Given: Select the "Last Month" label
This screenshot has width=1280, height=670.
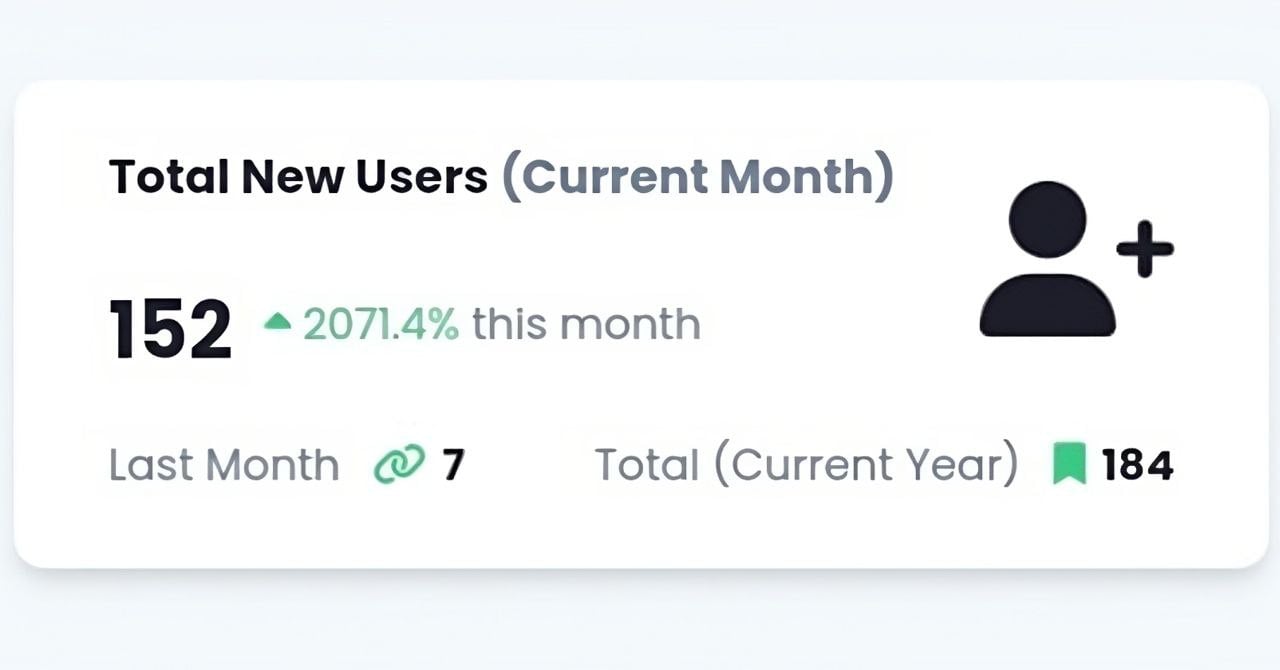Looking at the screenshot, I should coord(224,466).
